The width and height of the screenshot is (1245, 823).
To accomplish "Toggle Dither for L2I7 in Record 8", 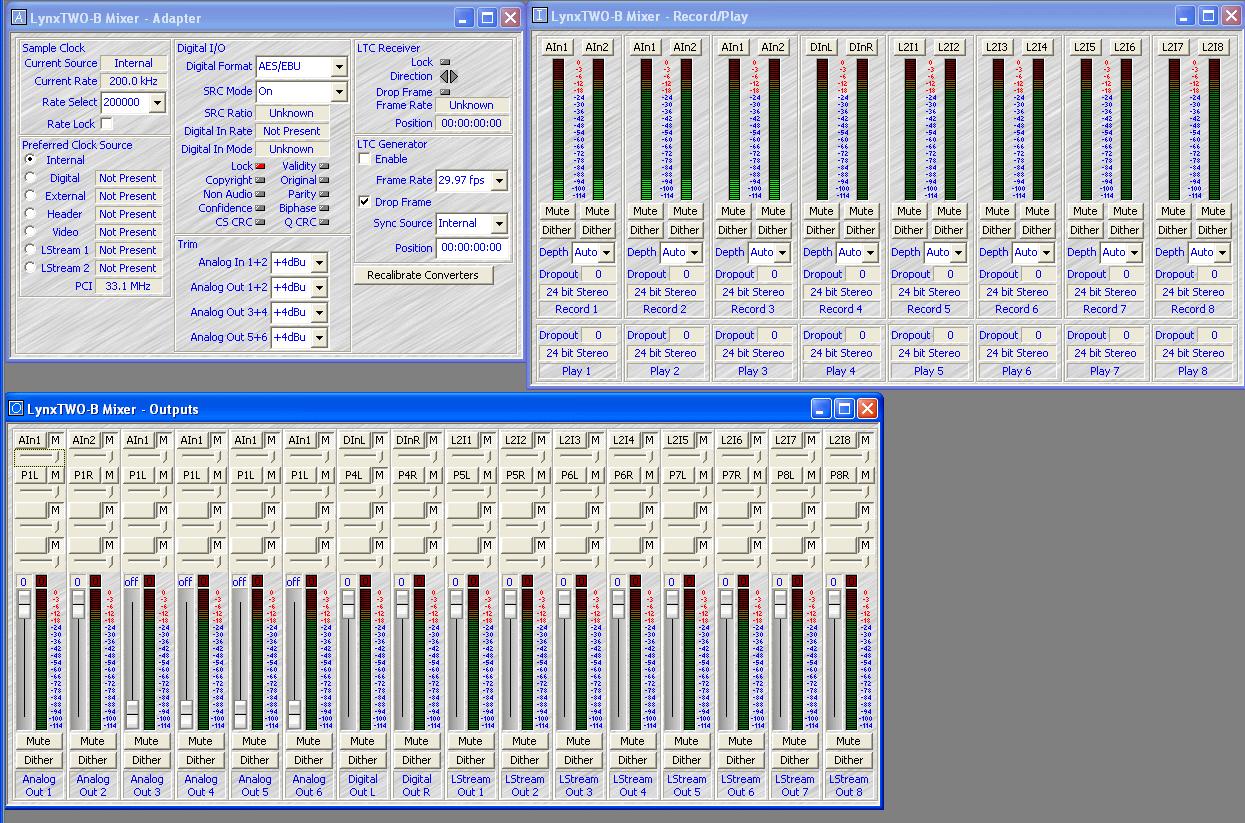I will tap(1173, 230).
